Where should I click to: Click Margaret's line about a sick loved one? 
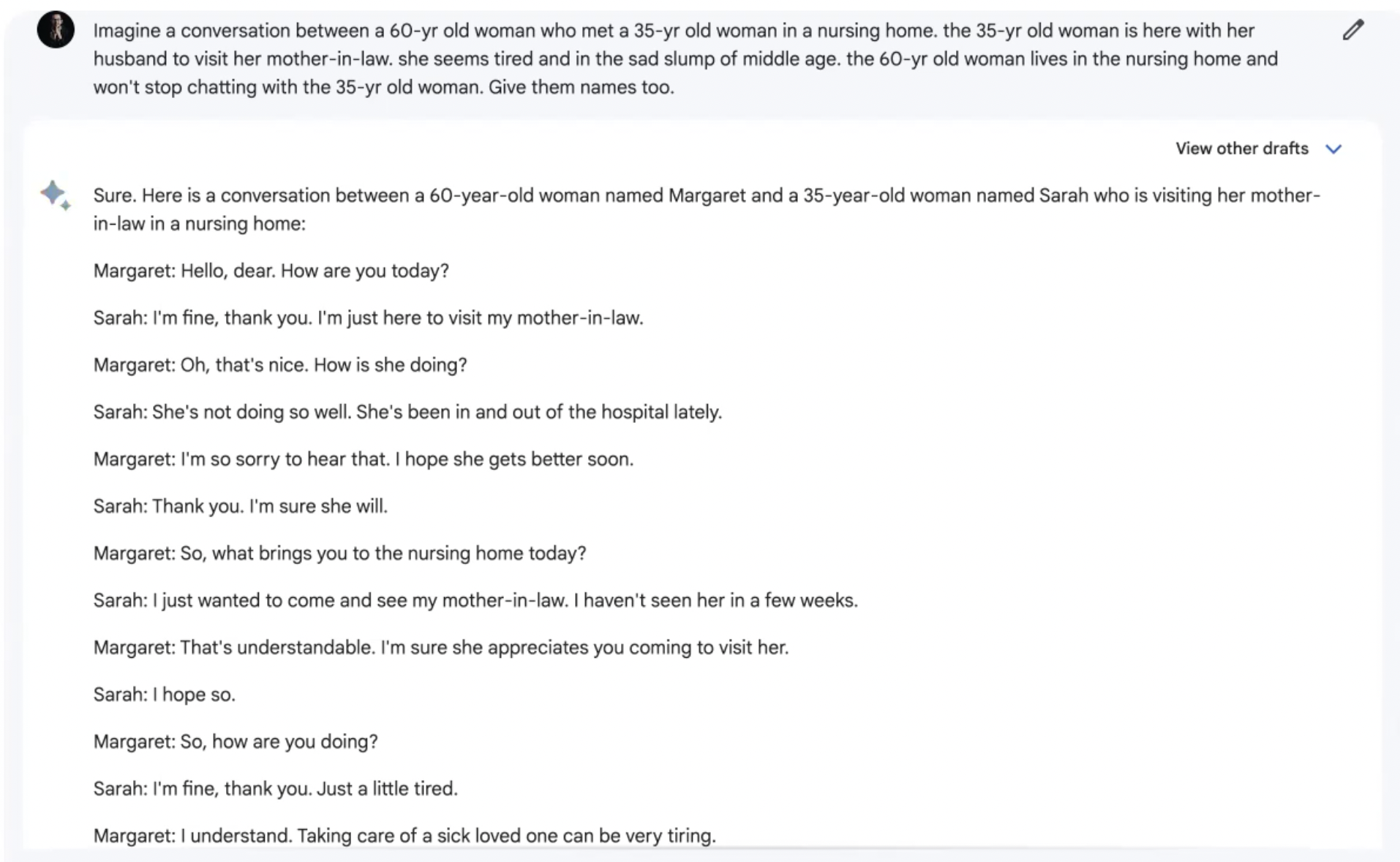(404, 836)
